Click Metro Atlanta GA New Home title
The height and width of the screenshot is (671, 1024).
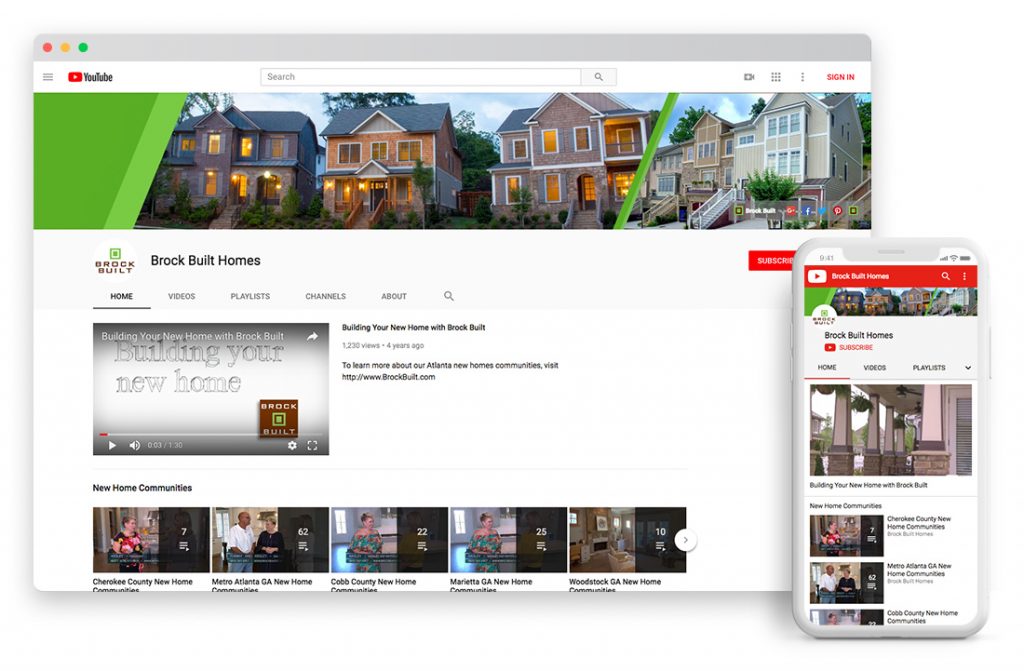point(262,585)
